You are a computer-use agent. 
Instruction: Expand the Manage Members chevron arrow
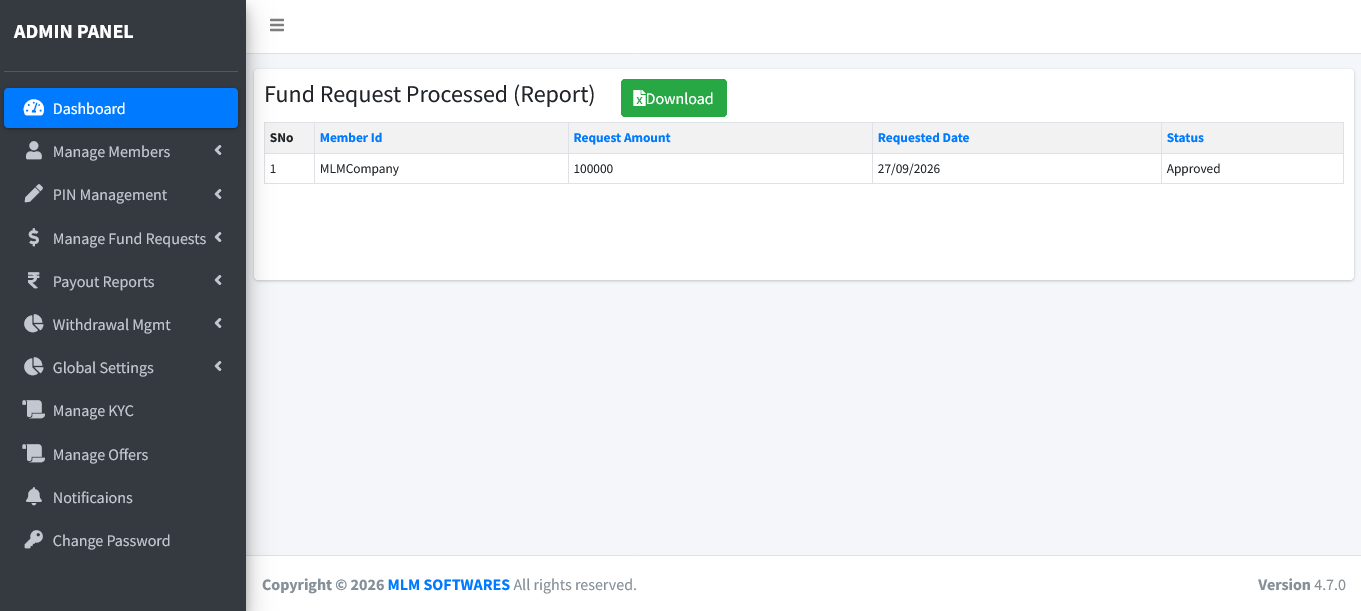pos(218,151)
